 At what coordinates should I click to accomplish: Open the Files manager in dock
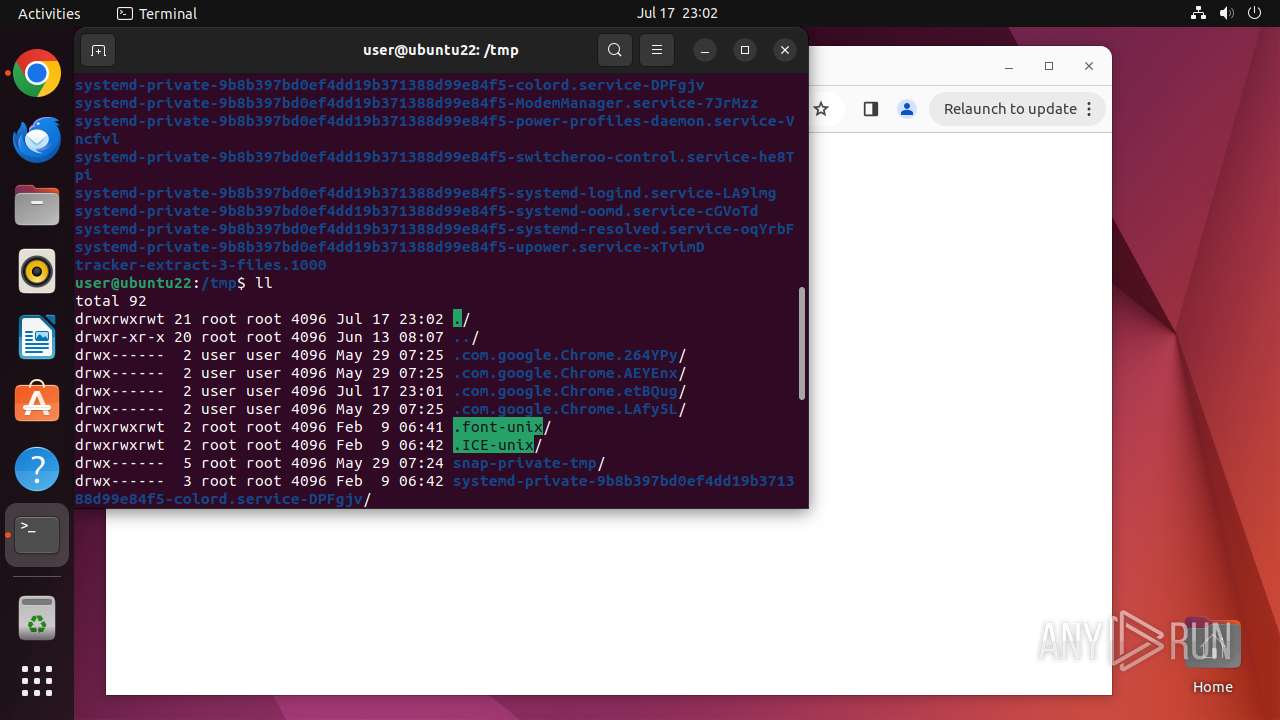37,206
